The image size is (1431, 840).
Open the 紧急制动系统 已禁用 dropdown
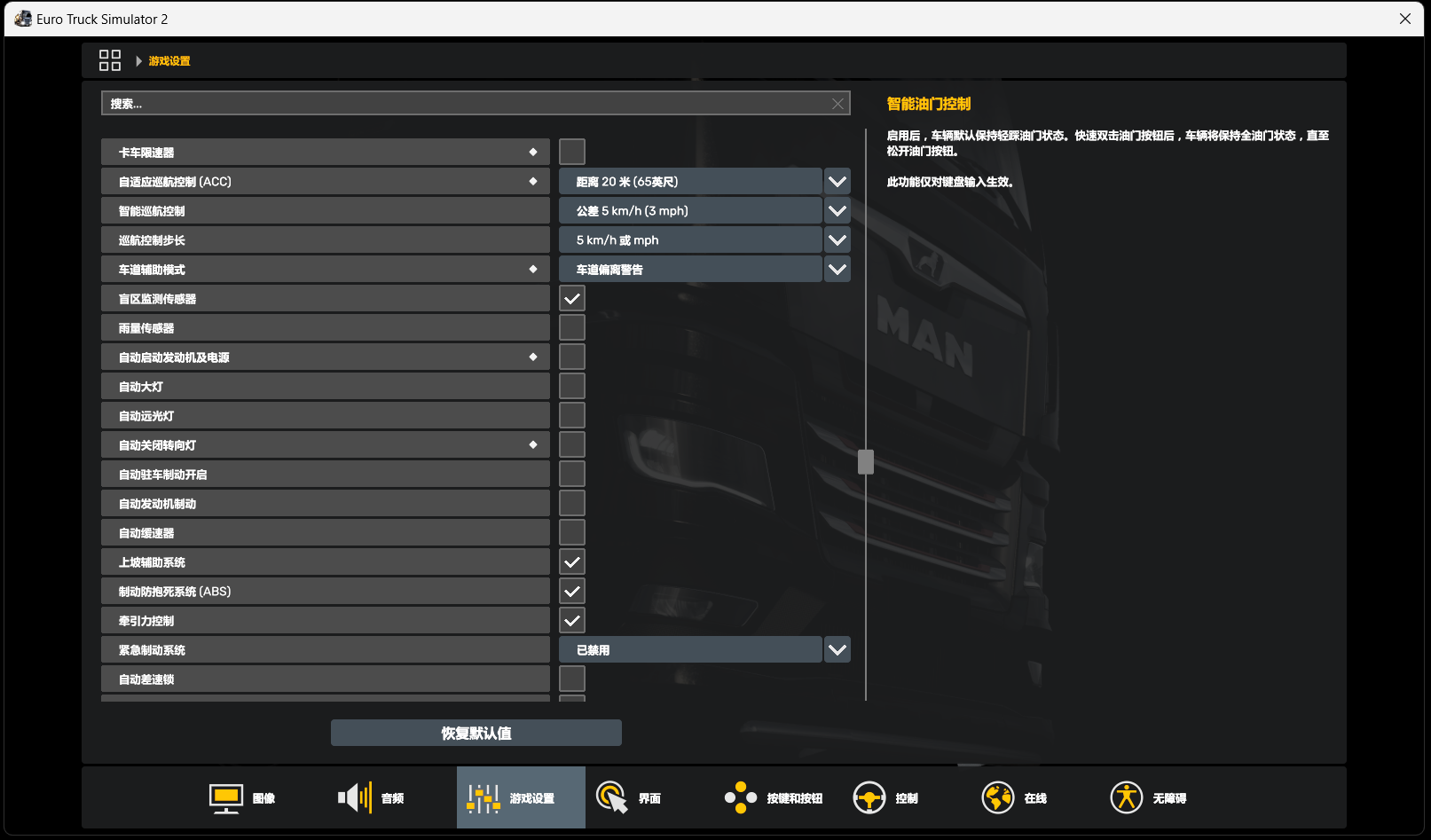click(x=837, y=649)
